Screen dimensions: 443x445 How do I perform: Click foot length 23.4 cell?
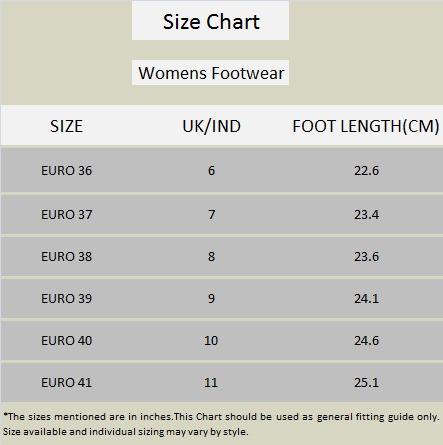click(366, 214)
